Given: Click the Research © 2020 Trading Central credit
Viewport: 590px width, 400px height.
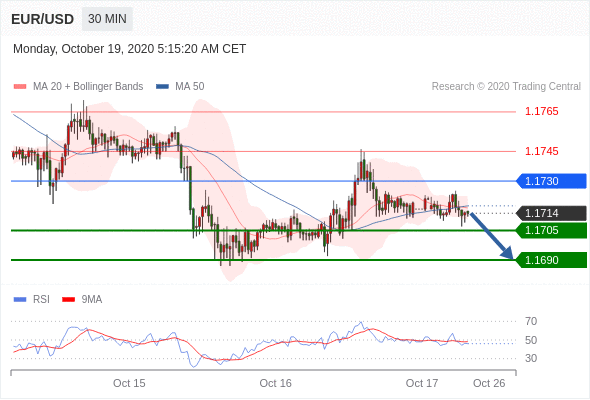Looking at the screenshot, I should (506, 87).
